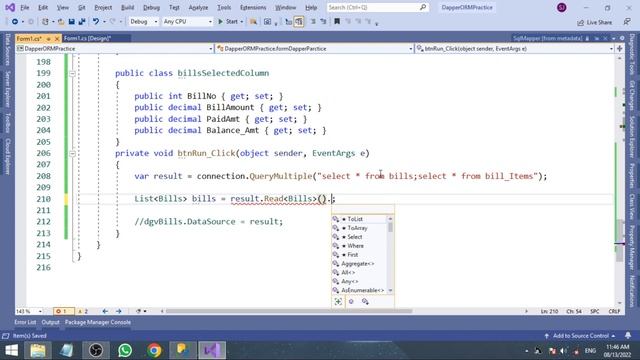Click the Visual Studio logo icon
Viewport: 640px width, 360px height.
click(x=10, y=7)
